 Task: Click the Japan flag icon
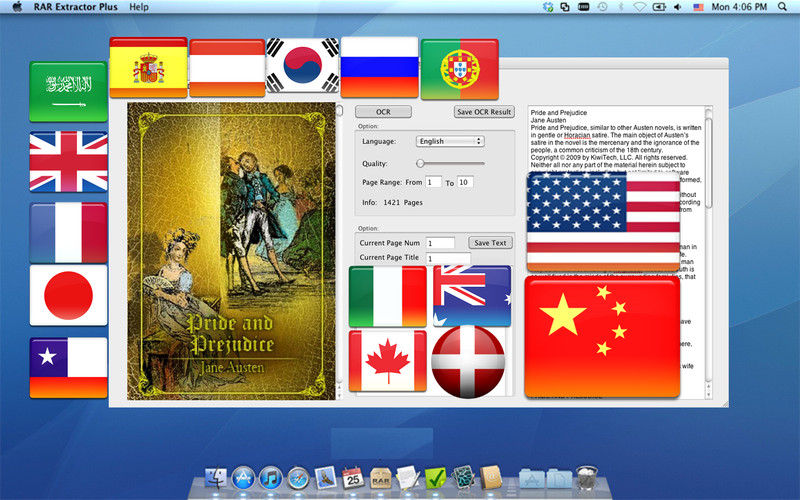point(68,295)
